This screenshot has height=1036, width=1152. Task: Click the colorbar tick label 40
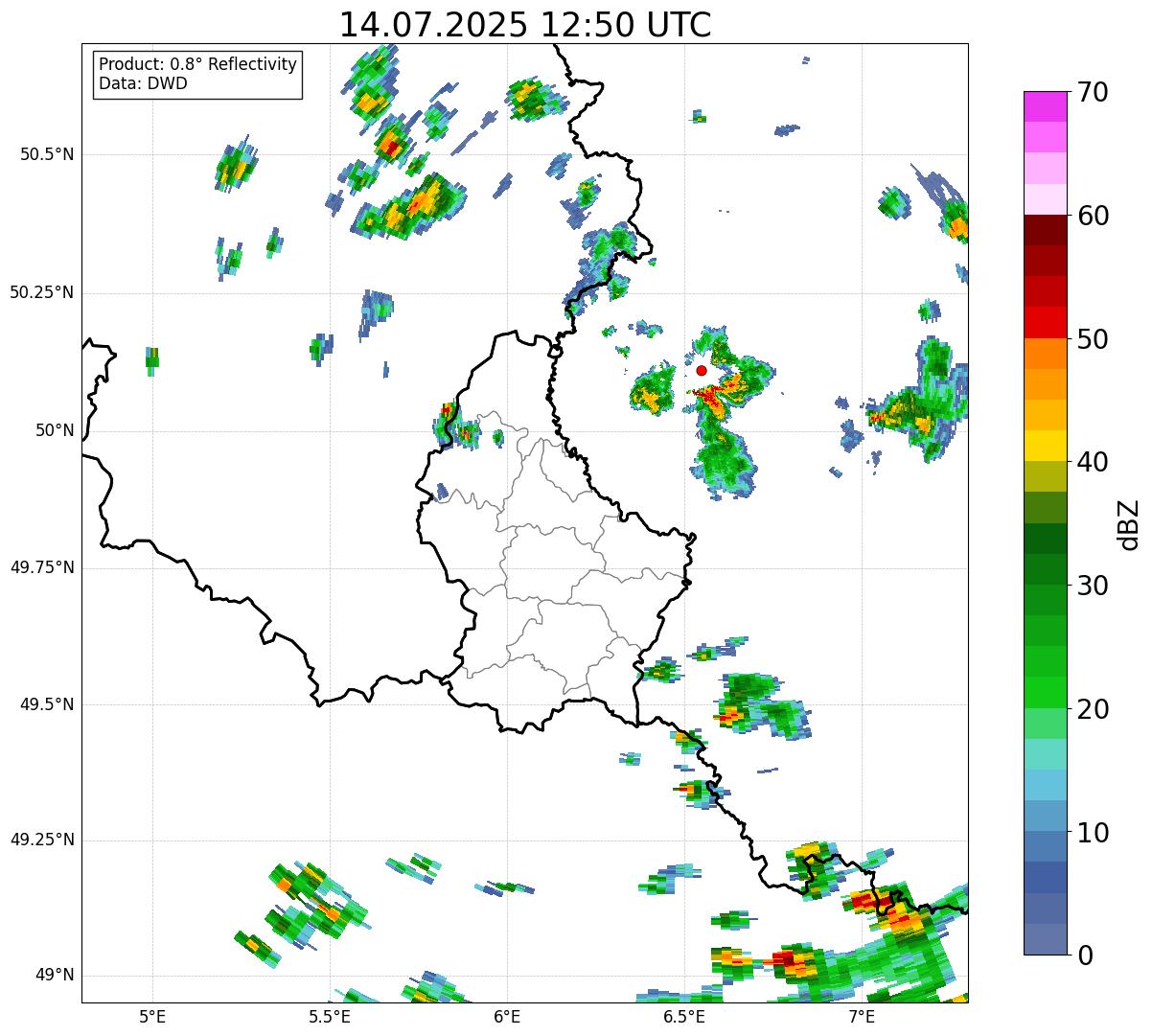point(1092,463)
